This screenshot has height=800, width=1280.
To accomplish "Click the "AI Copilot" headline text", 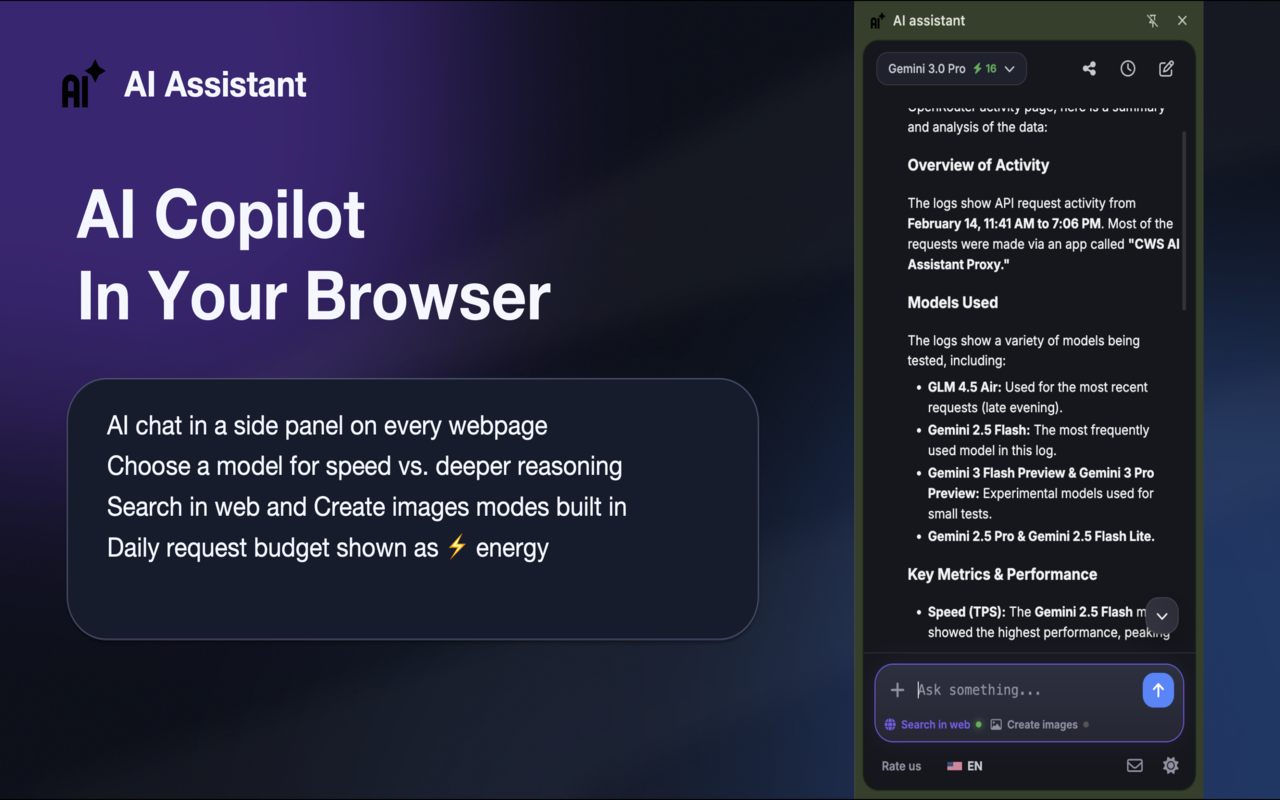I will point(221,215).
